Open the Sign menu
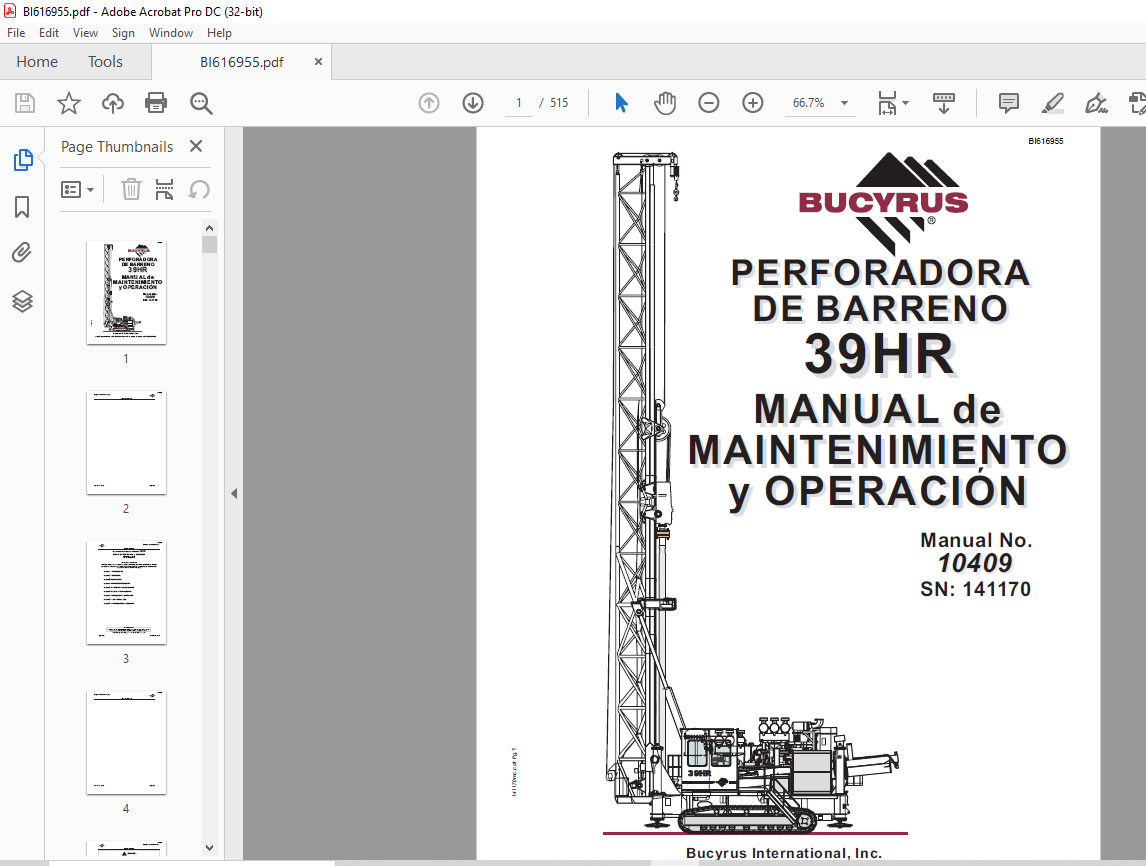The width and height of the screenshot is (1146, 866). (123, 33)
